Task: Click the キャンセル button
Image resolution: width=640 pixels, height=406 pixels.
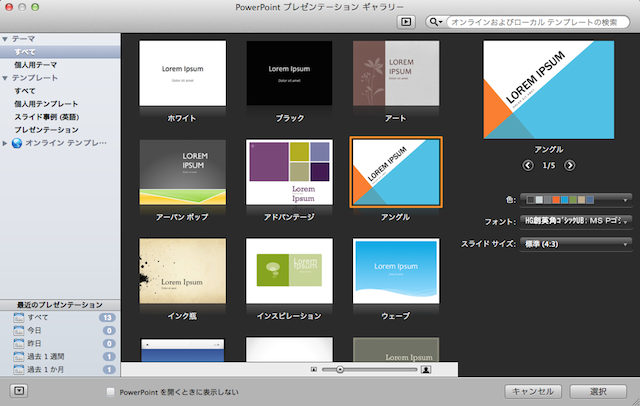Action: 533,391
